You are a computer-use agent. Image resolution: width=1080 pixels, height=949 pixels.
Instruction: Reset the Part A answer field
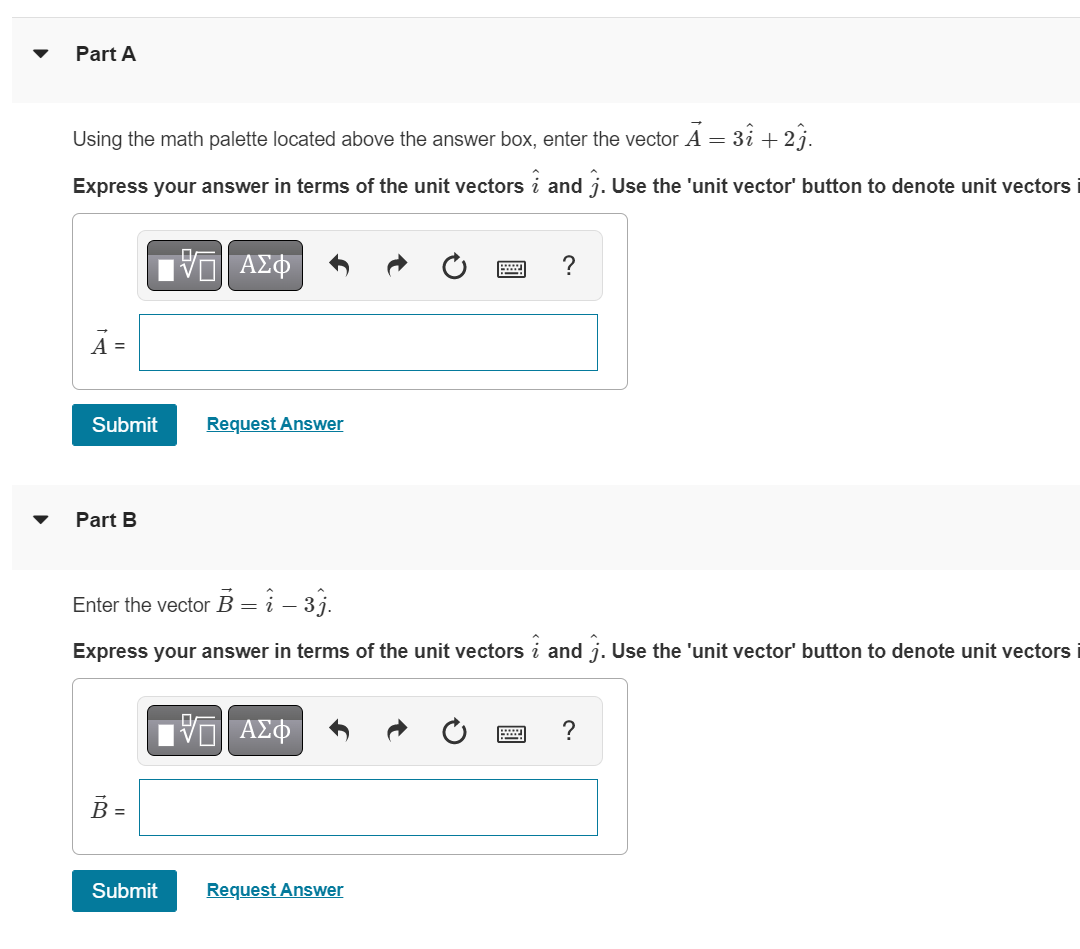(454, 266)
